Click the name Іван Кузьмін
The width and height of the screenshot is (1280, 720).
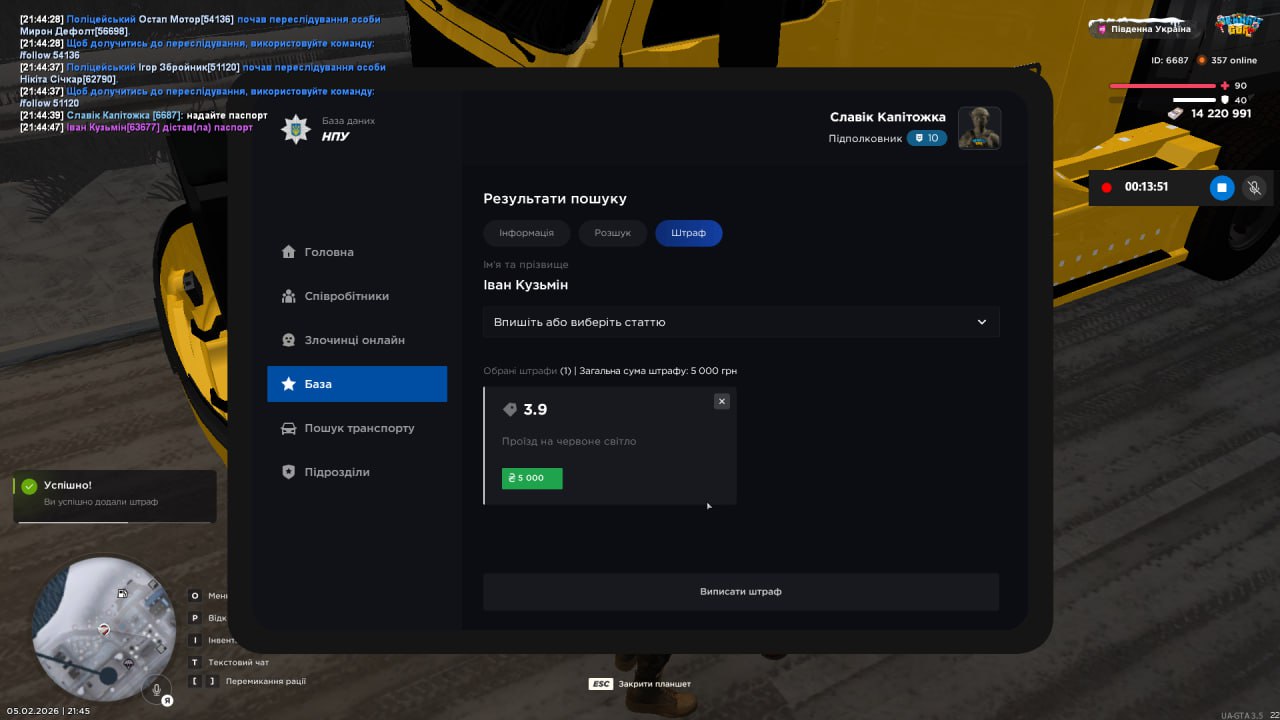(526, 285)
